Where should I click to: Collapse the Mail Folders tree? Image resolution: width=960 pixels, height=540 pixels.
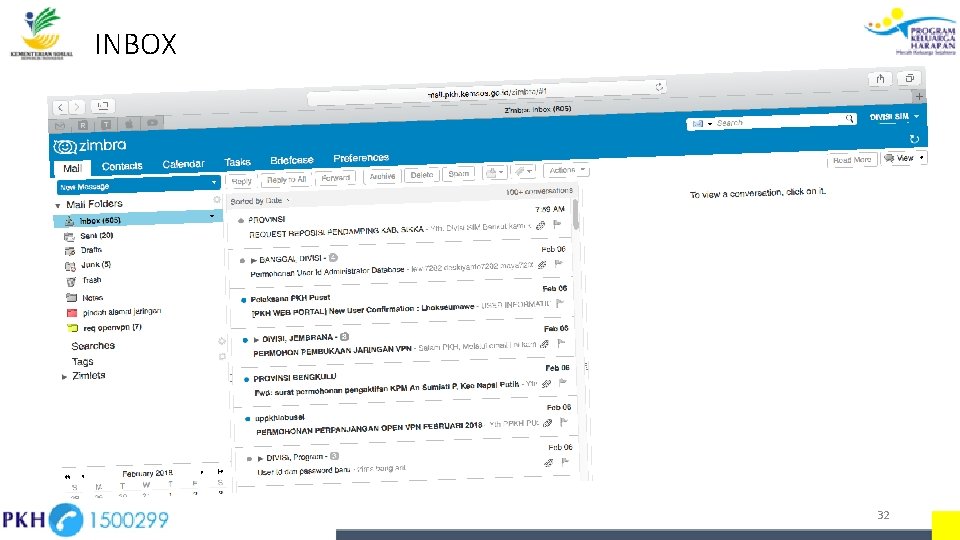[x=58, y=205]
